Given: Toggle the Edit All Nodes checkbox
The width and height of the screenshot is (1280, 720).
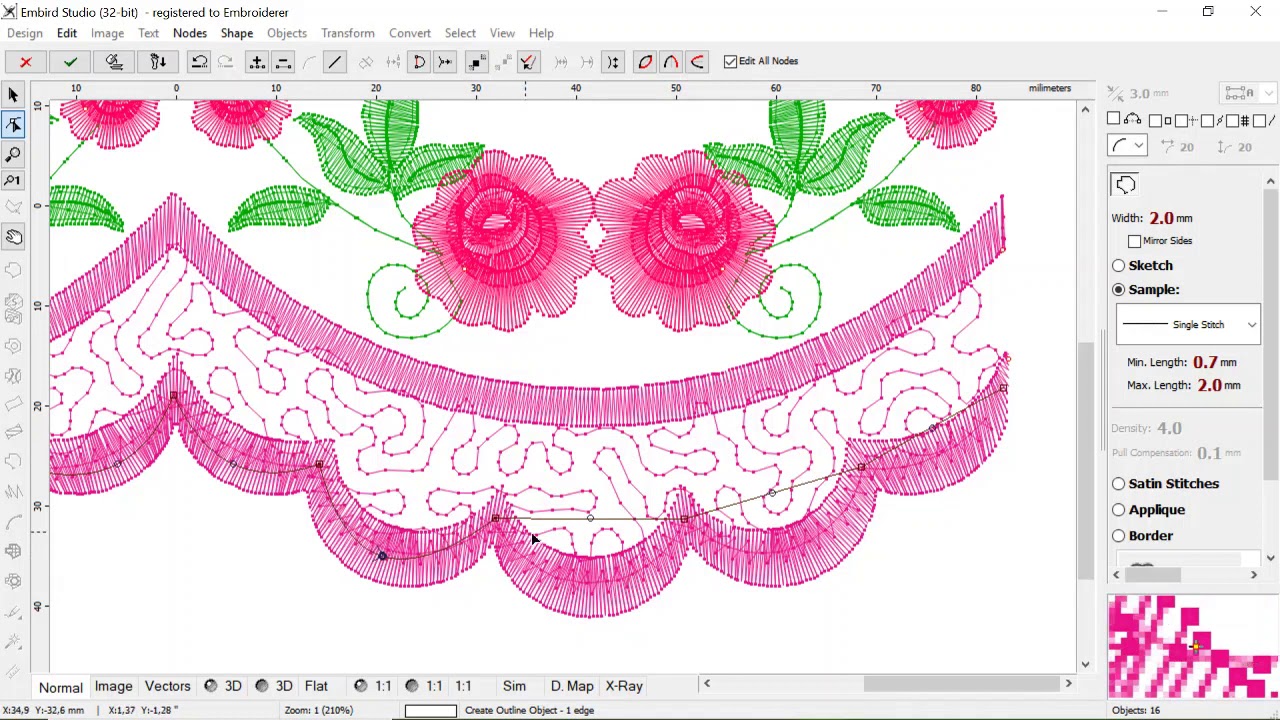Looking at the screenshot, I should point(730,61).
